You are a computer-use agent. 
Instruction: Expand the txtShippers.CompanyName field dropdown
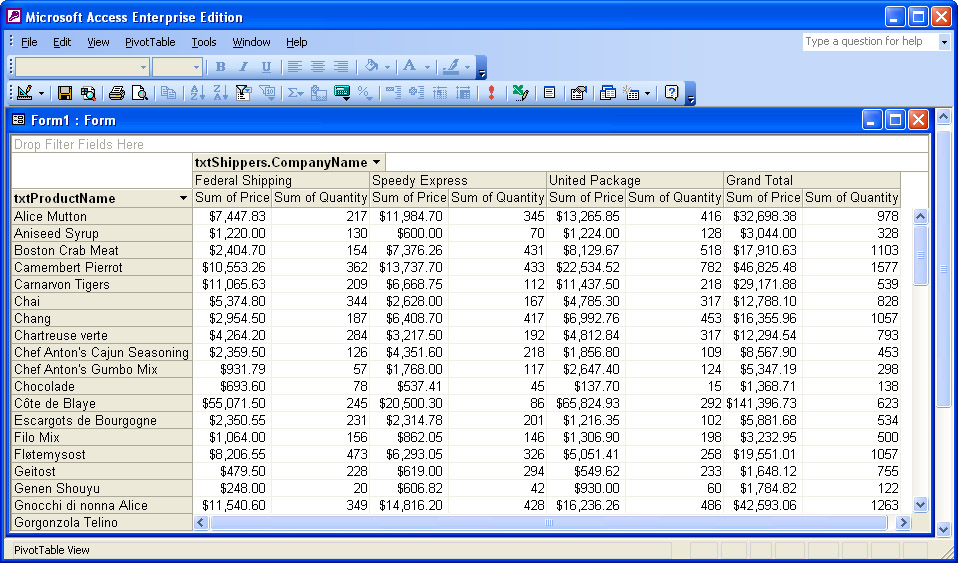click(x=376, y=162)
